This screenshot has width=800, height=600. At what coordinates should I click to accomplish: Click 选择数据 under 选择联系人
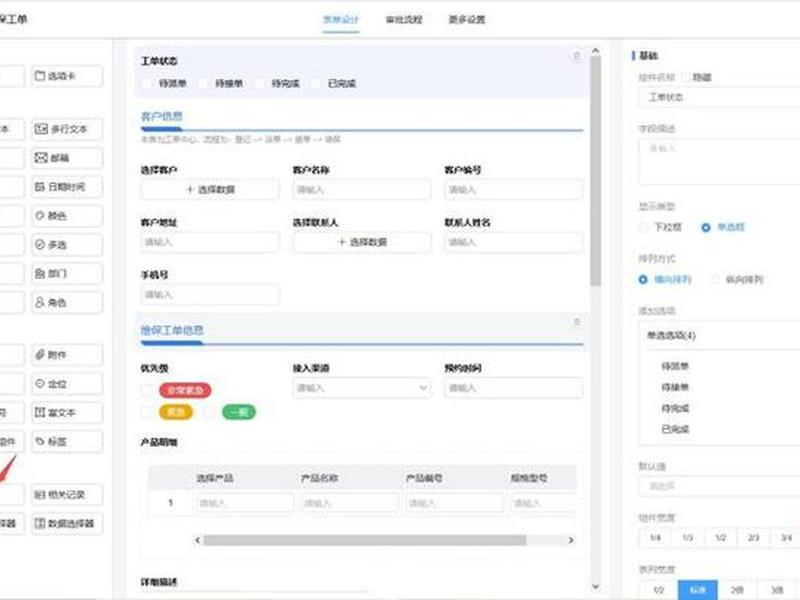pos(362,242)
